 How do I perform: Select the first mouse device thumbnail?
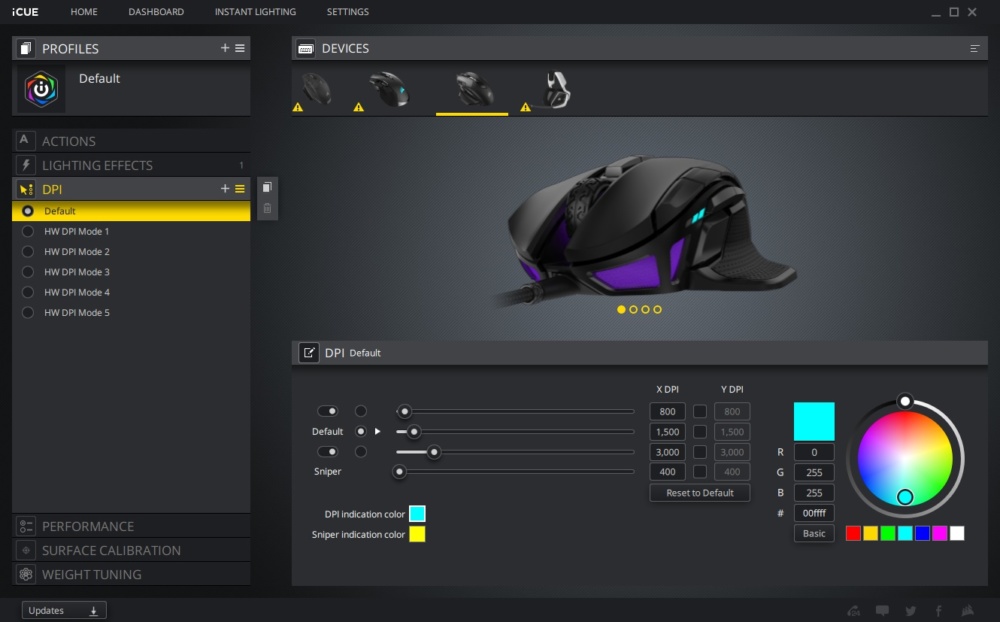coord(316,89)
